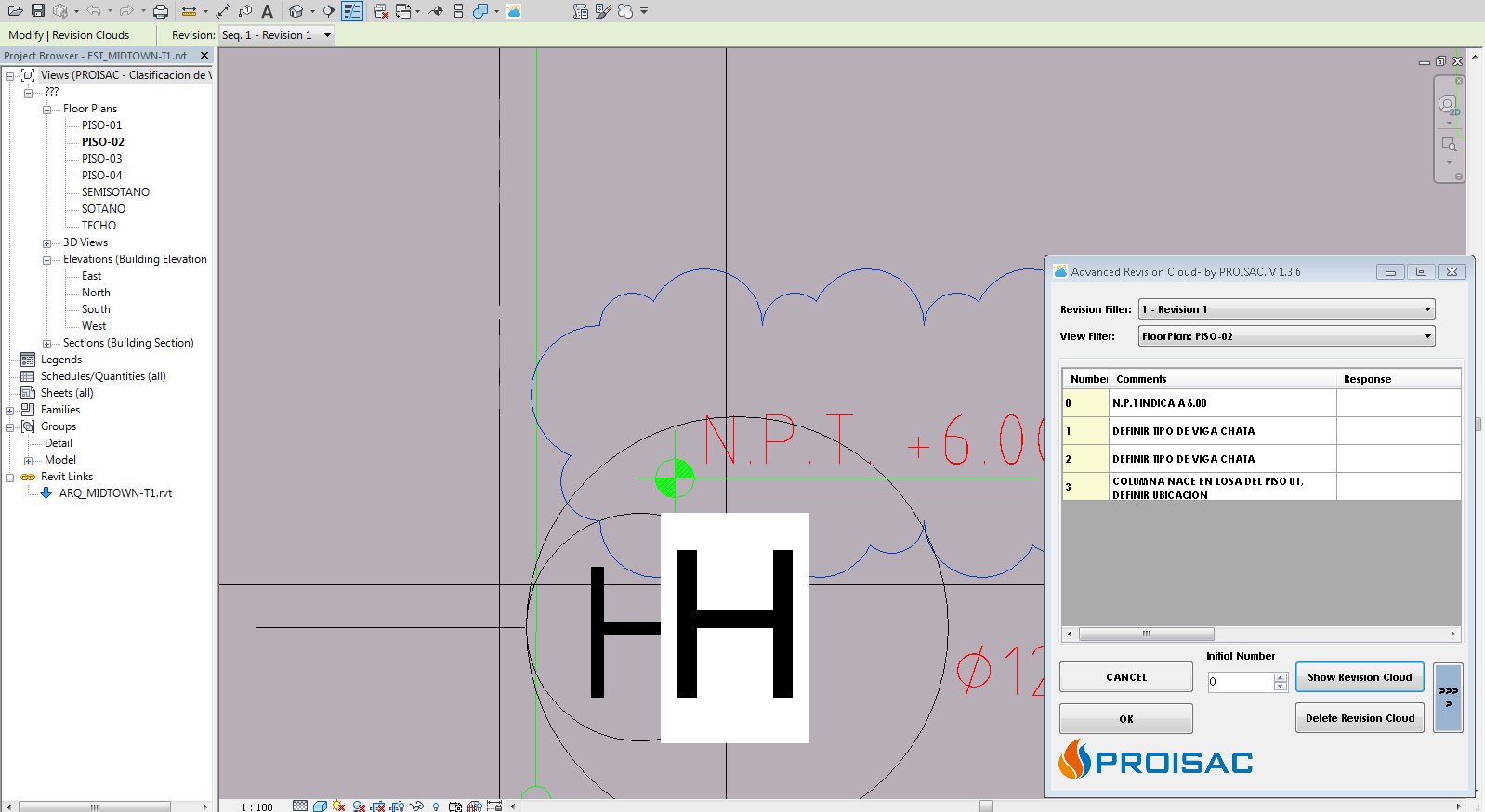The image size is (1485, 812).
Task: Open the Default 3D View icon
Action: (296, 11)
